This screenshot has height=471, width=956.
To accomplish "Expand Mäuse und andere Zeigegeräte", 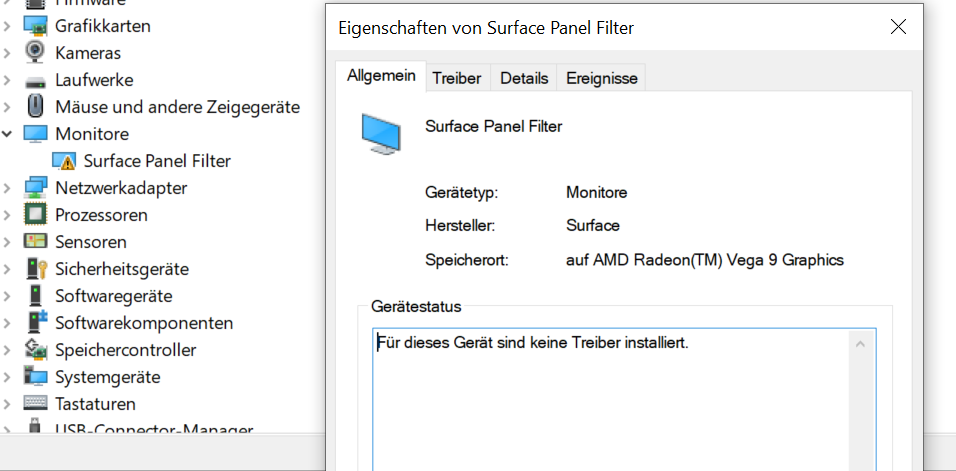I will (7, 107).
